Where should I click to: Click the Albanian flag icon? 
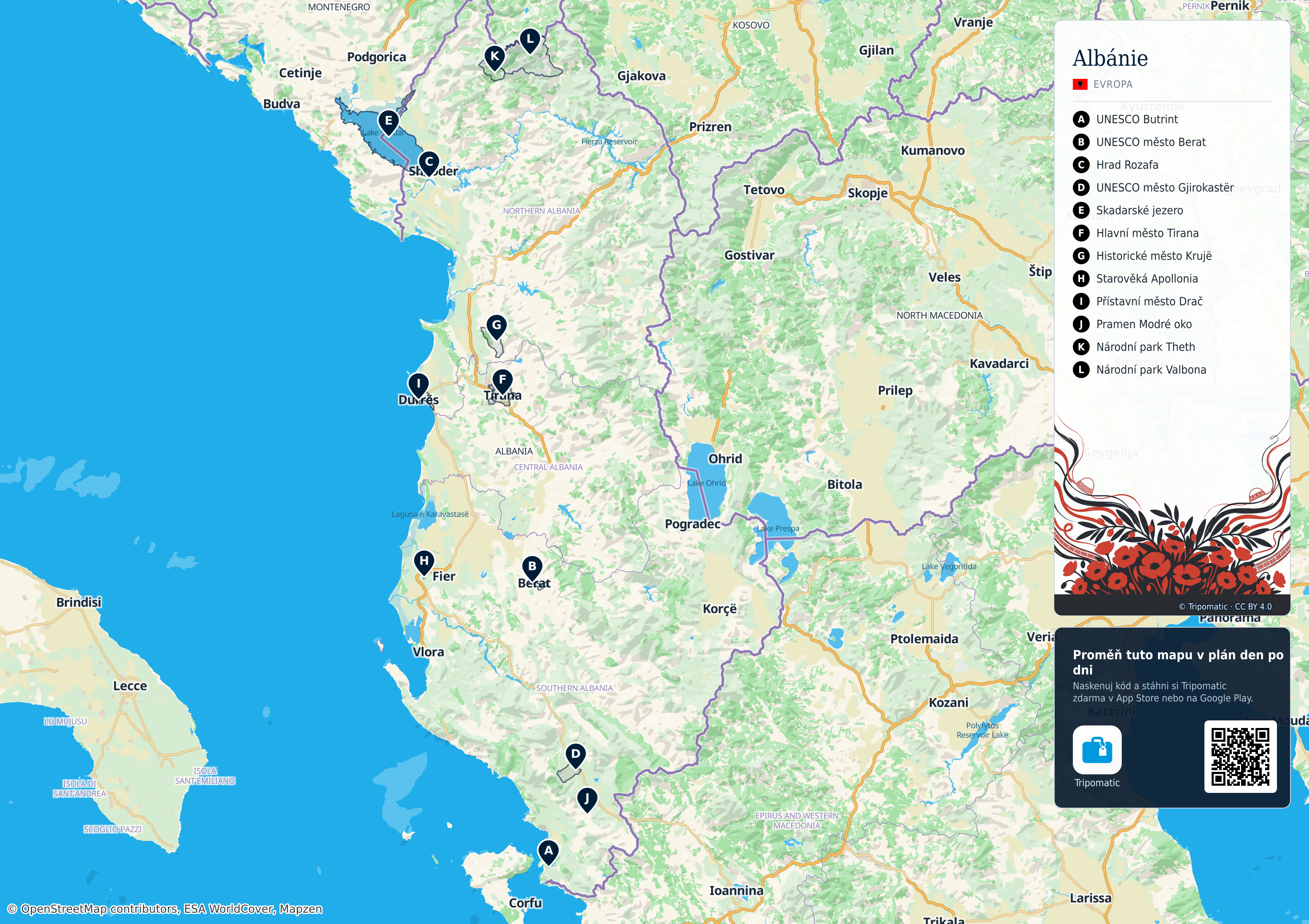click(x=1080, y=84)
